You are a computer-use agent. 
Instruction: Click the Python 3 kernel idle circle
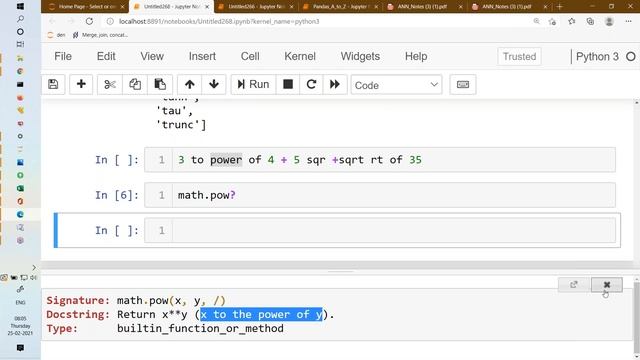click(x=631, y=57)
